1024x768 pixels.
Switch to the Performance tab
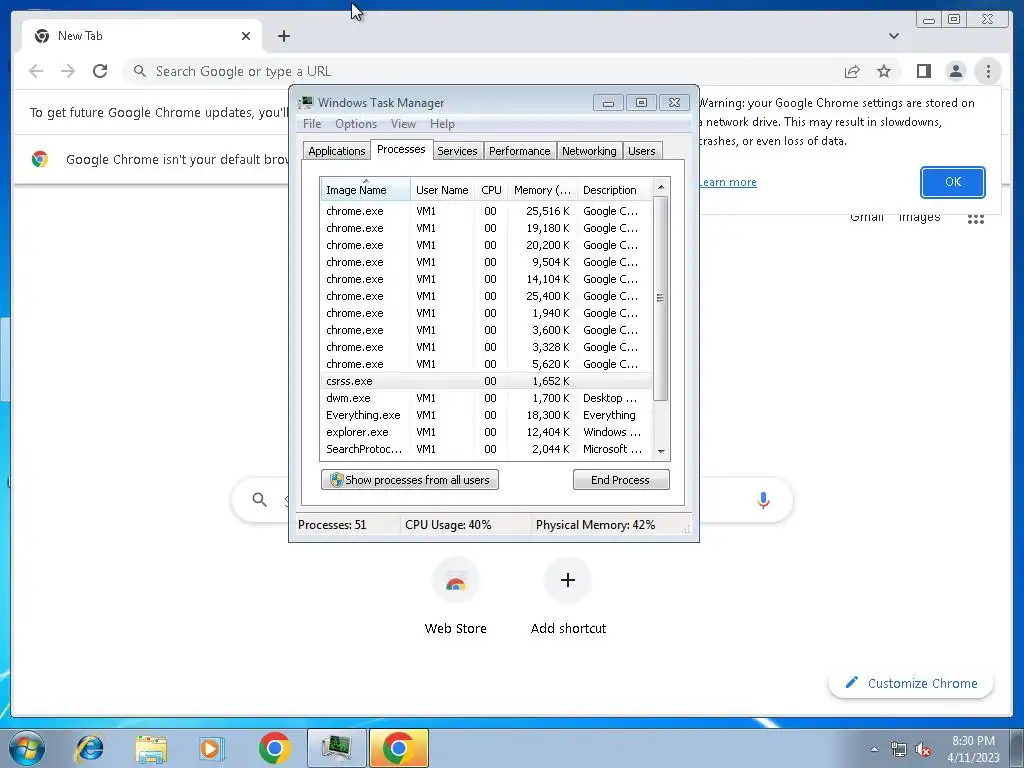pos(519,151)
